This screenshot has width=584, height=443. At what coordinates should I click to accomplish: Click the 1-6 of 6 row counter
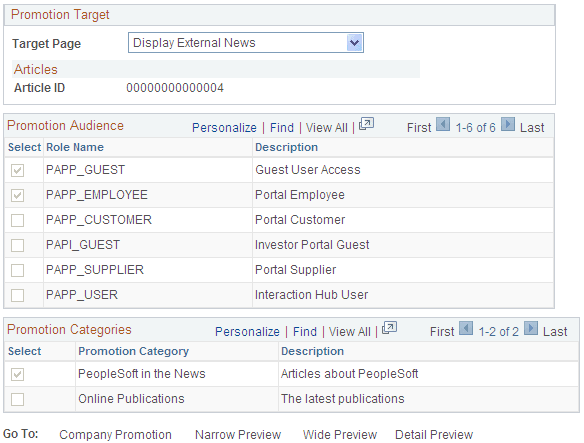[476, 128]
